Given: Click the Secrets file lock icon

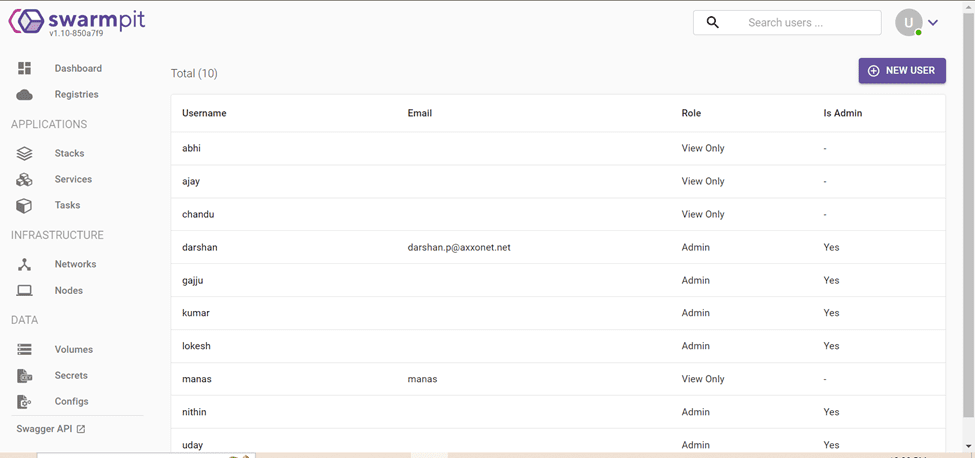Looking at the screenshot, I should [25, 375].
